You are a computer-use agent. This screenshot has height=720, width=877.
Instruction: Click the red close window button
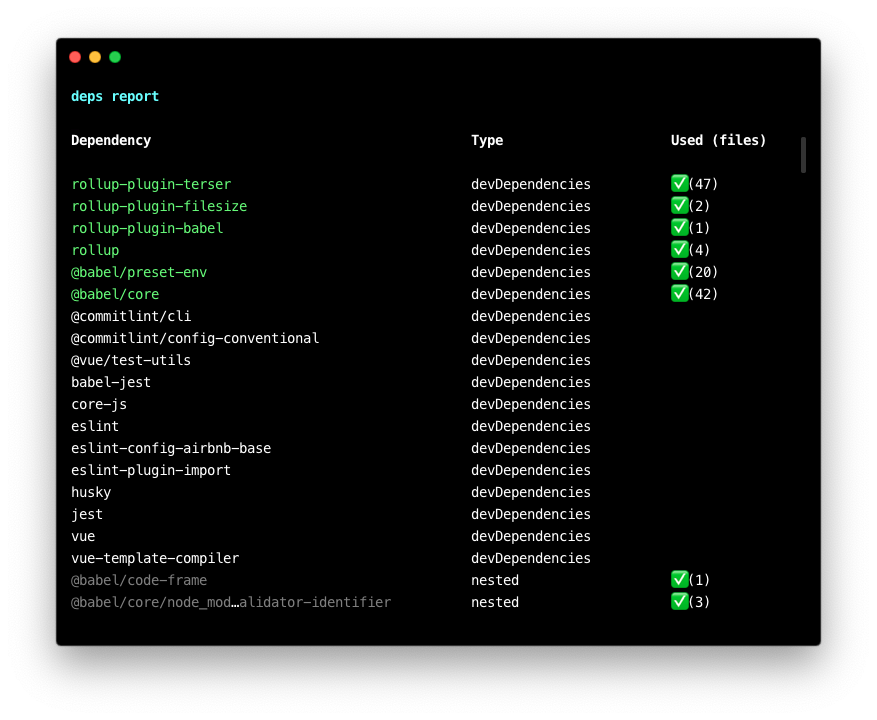tap(75, 57)
